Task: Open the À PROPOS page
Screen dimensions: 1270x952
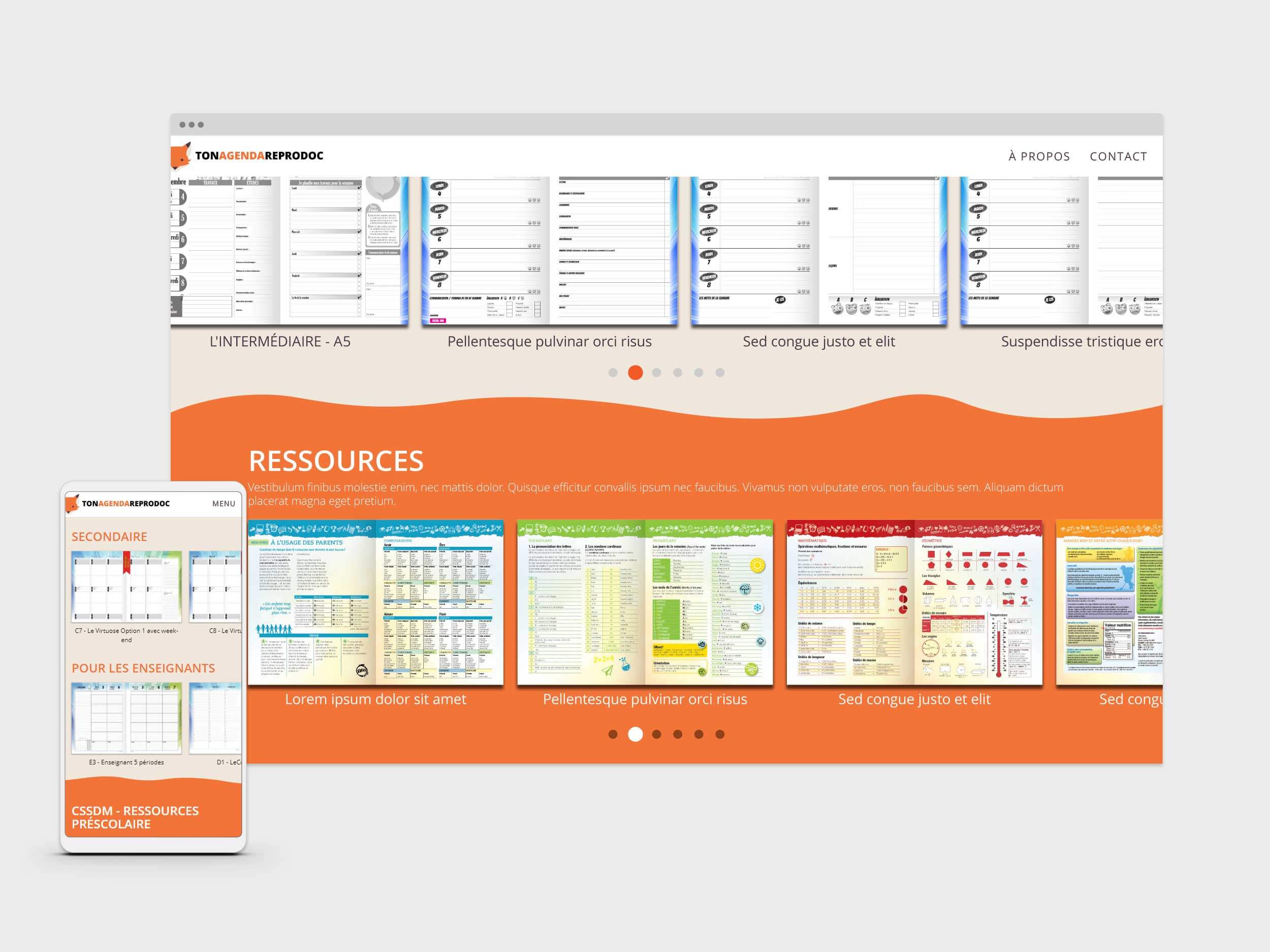Action: click(1039, 156)
